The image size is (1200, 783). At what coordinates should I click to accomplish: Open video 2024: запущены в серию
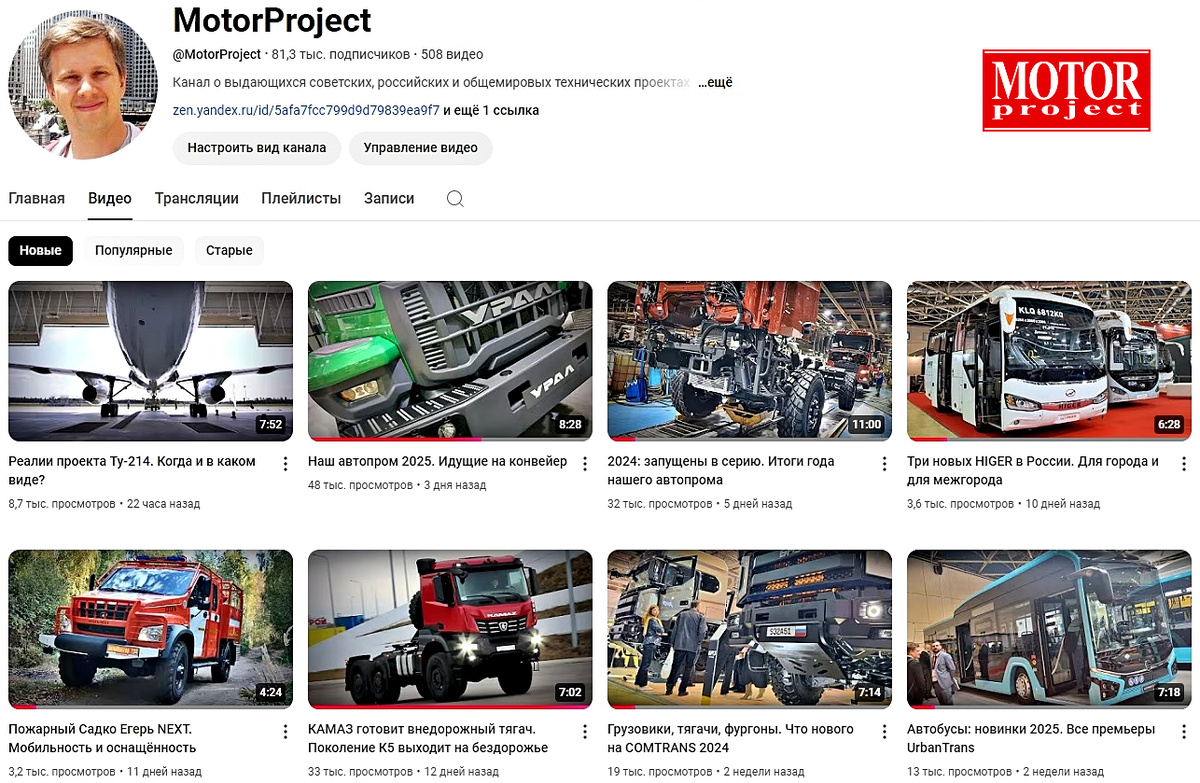(x=721, y=470)
